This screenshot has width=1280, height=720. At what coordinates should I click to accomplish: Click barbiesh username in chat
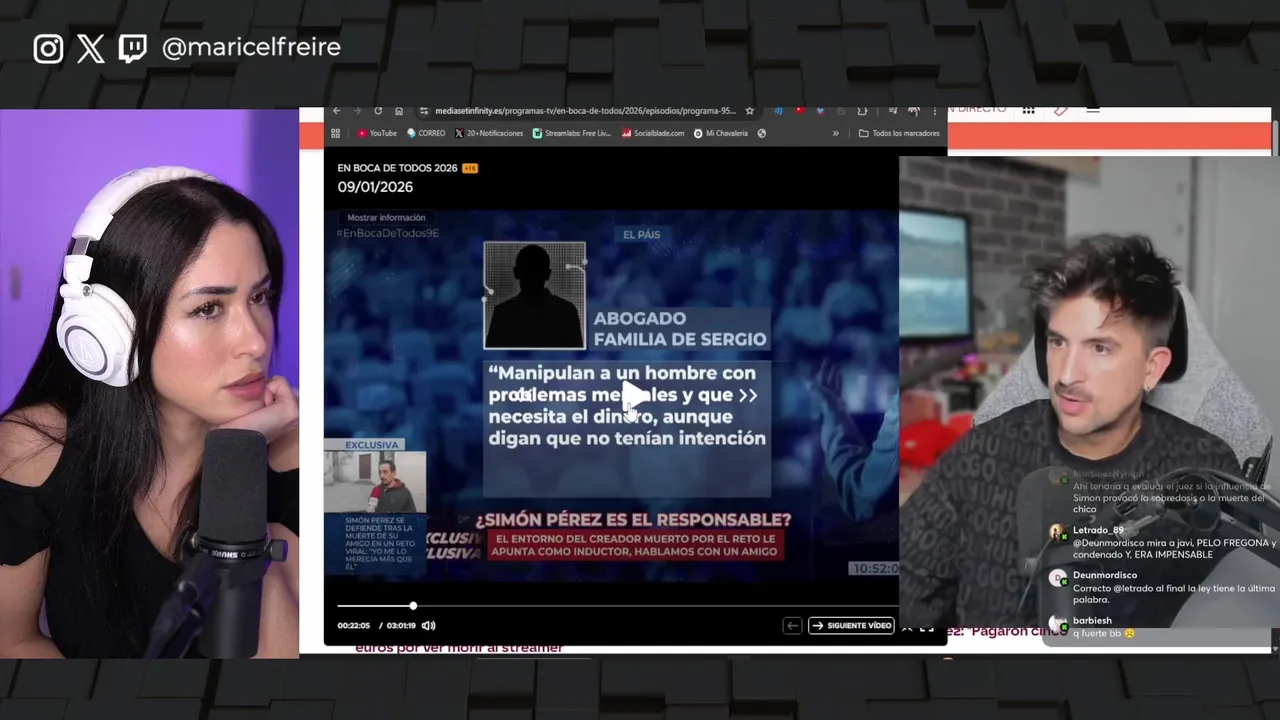pyautogui.click(x=1092, y=620)
